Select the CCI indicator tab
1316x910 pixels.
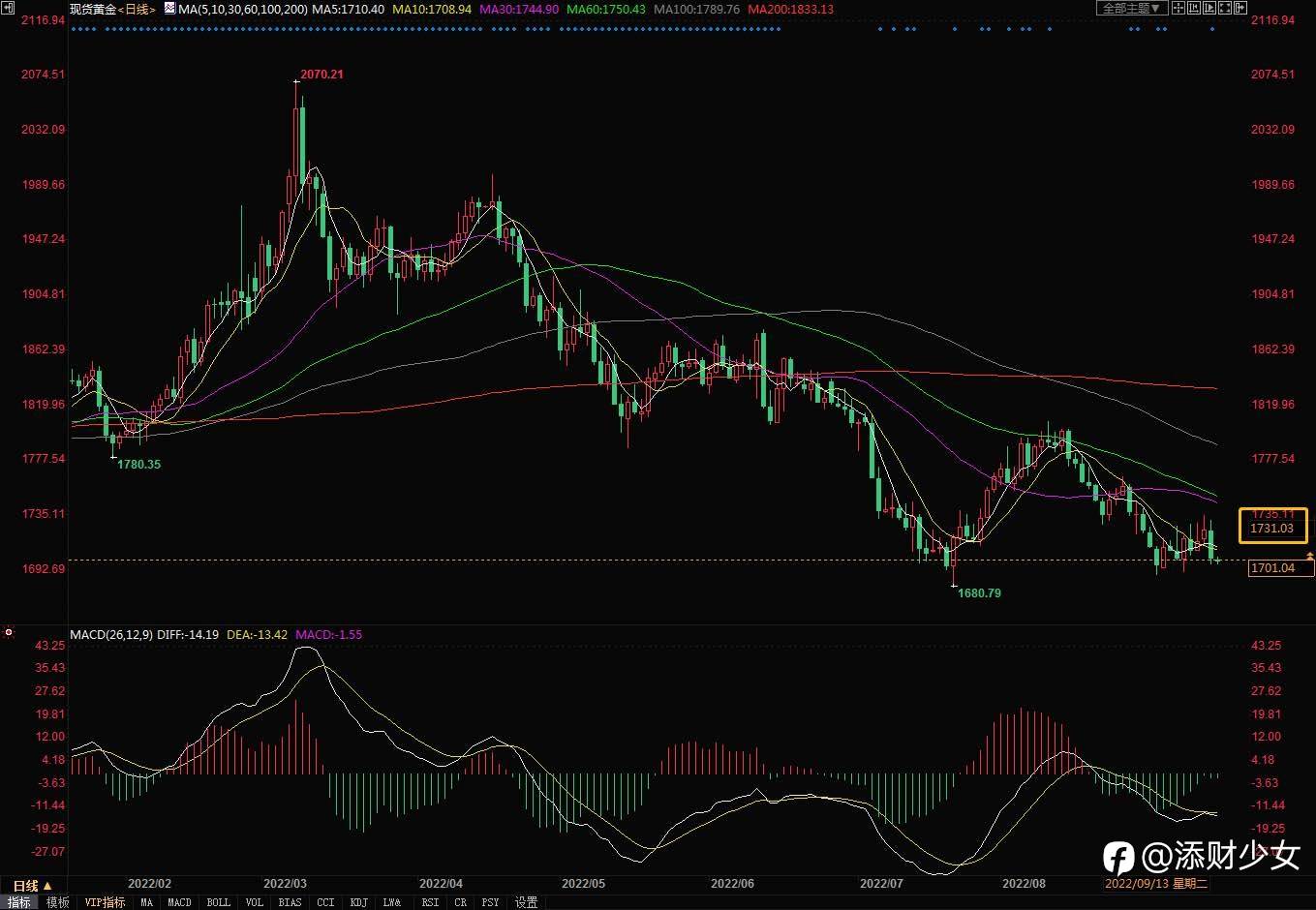coord(325,902)
